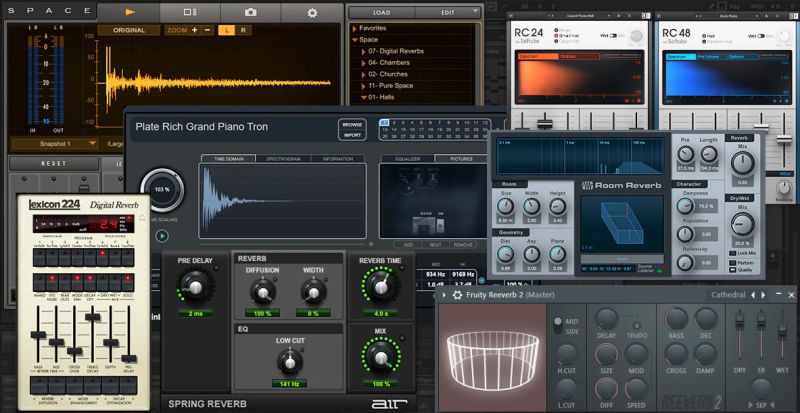Toggle the MID/SIDE switch in Fruity Reeverb
The image size is (800, 413).
pyautogui.click(x=558, y=326)
